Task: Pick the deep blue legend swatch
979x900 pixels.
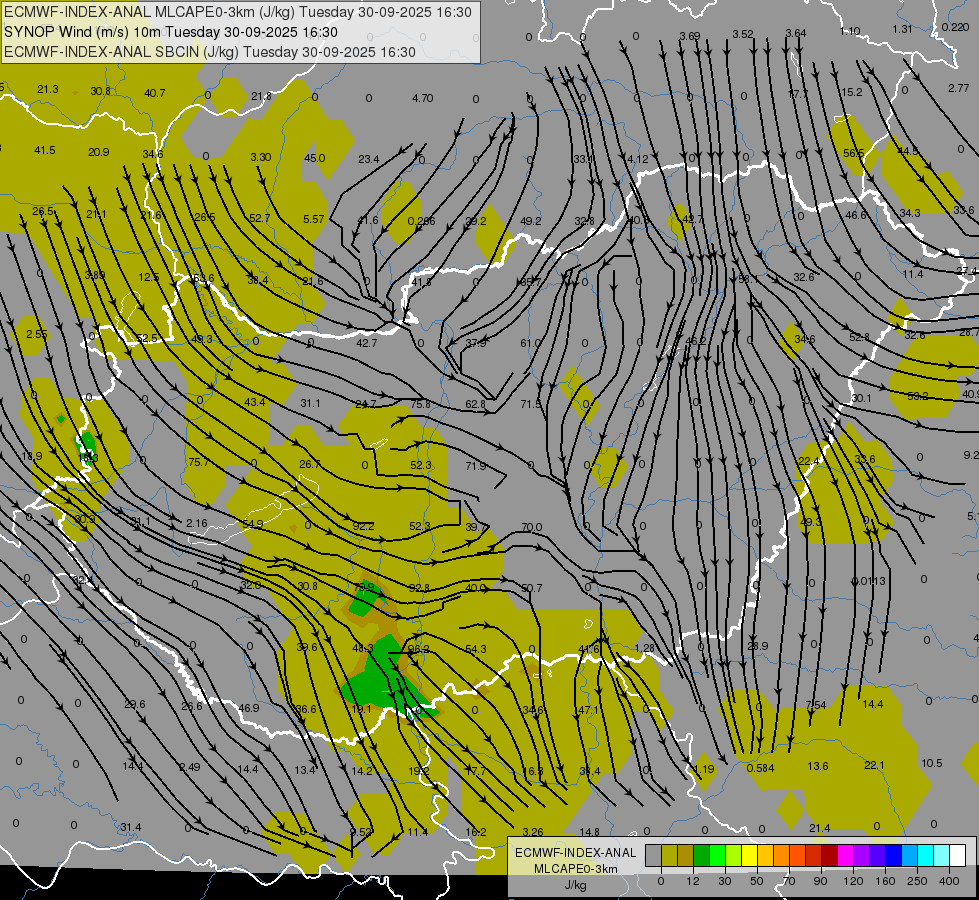Action: 894,855
